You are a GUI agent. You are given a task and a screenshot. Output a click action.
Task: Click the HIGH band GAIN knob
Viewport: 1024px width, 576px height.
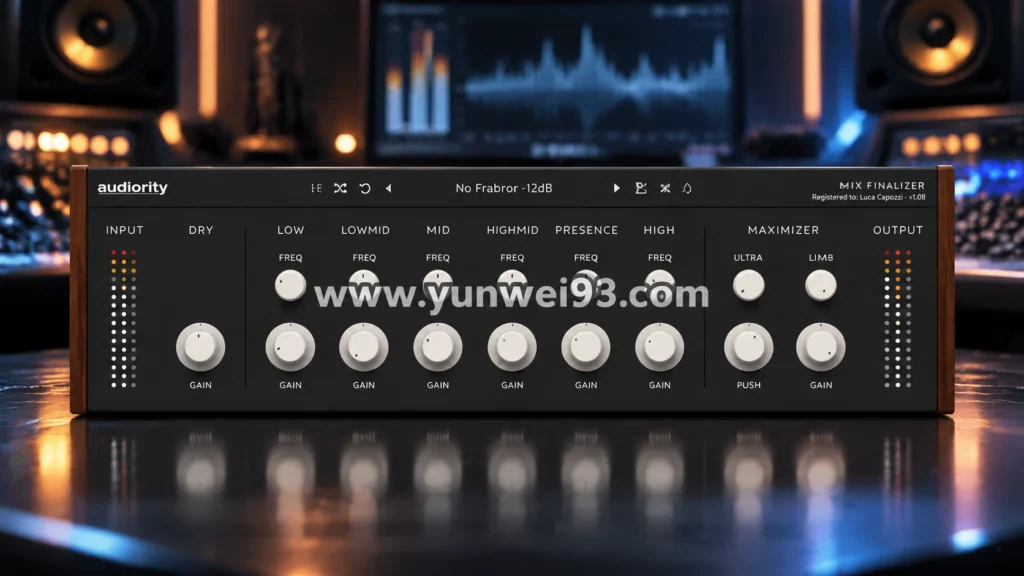pos(660,347)
